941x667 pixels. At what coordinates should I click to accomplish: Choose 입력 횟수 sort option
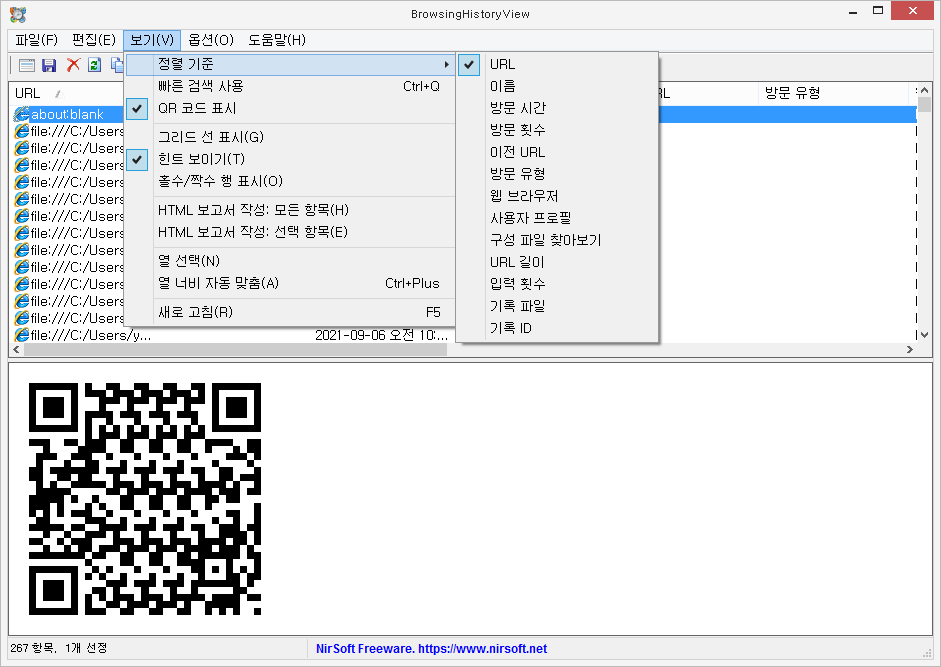point(557,284)
